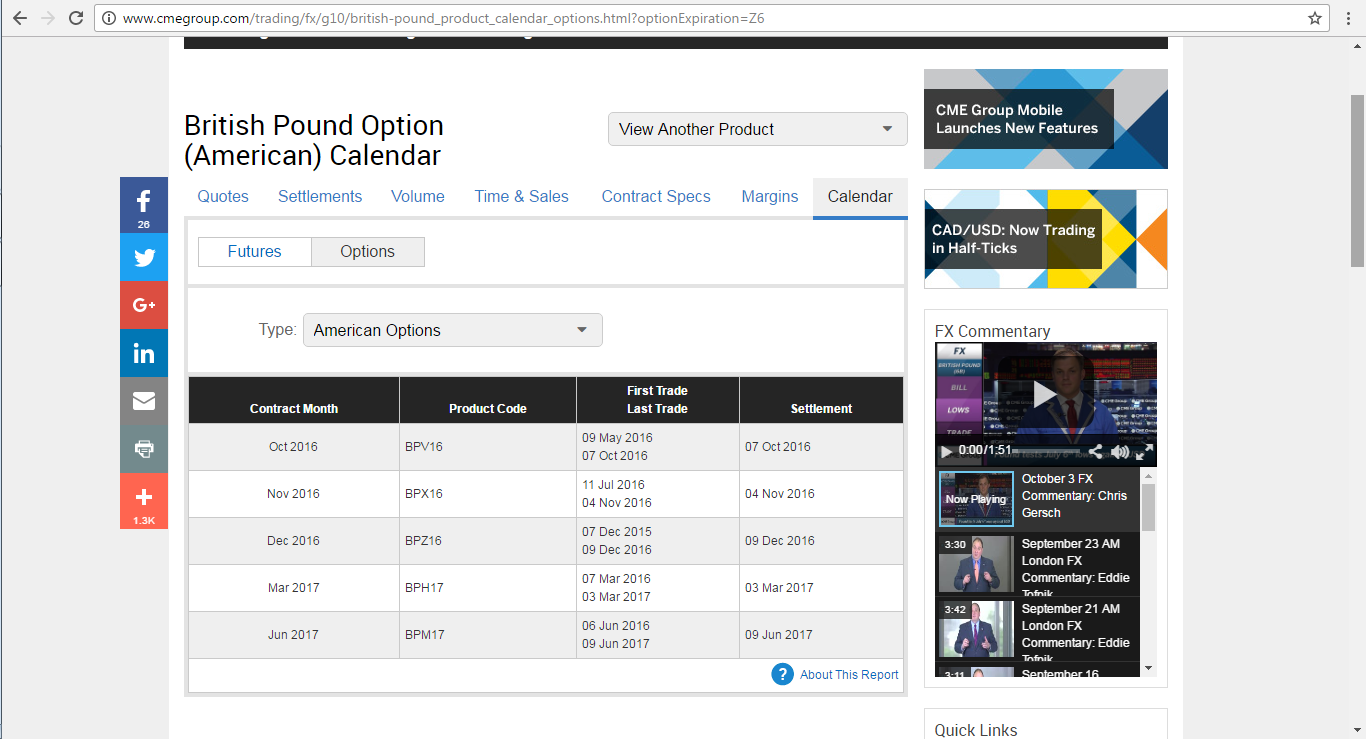
Task: View the Margins tab
Action: click(770, 197)
